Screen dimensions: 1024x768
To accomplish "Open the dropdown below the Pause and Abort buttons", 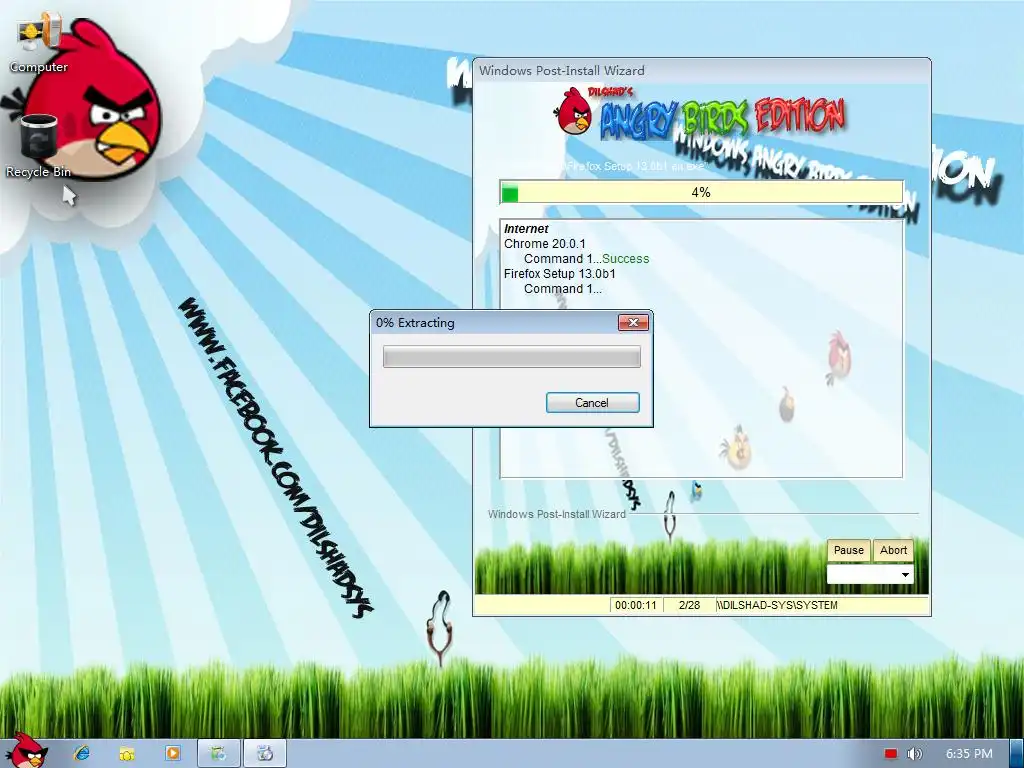I will pos(870,575).
